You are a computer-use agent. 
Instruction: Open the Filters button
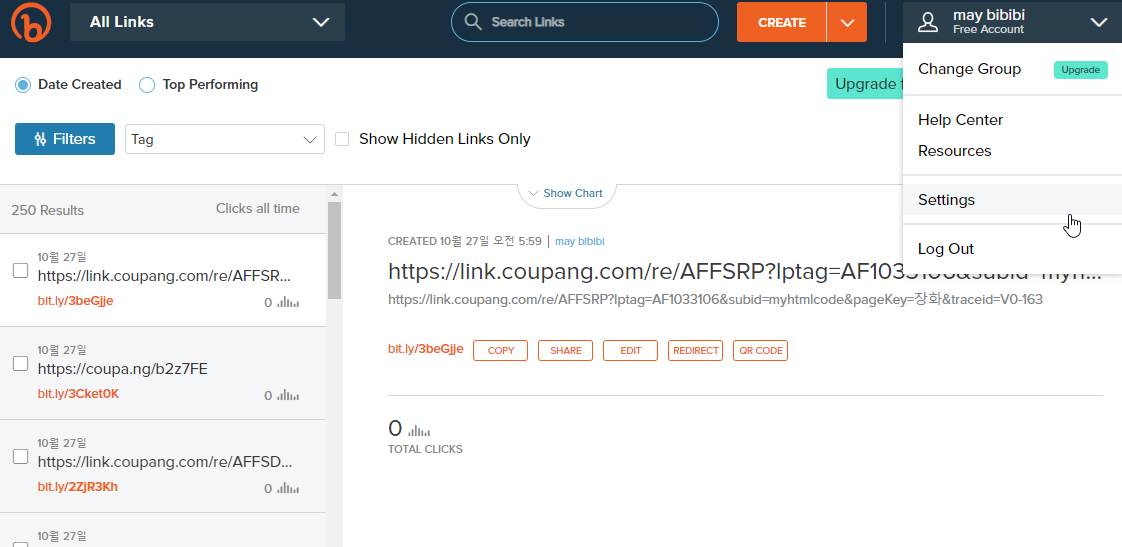point(65,139)
